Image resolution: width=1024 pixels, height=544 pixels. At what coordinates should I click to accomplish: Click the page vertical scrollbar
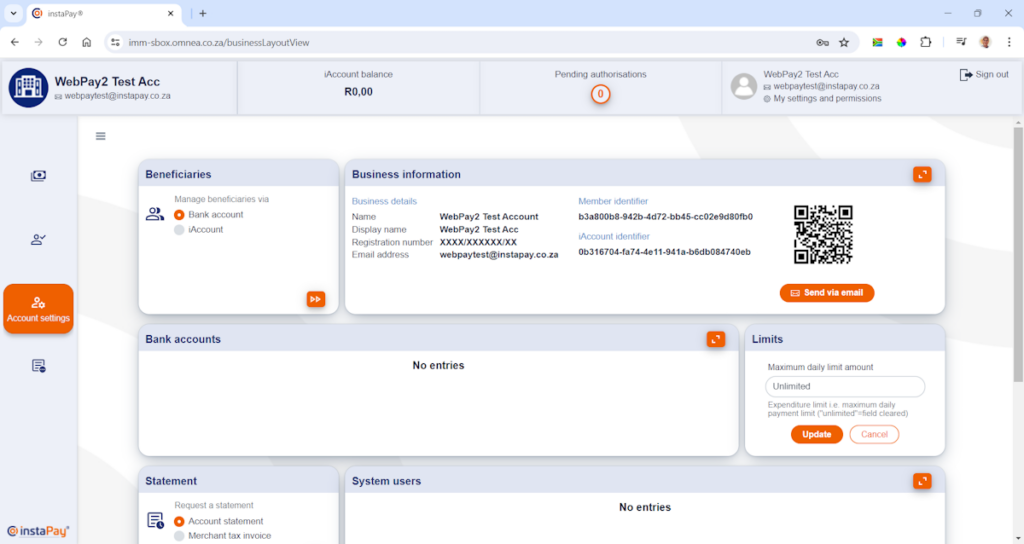tap(1018, 255)
